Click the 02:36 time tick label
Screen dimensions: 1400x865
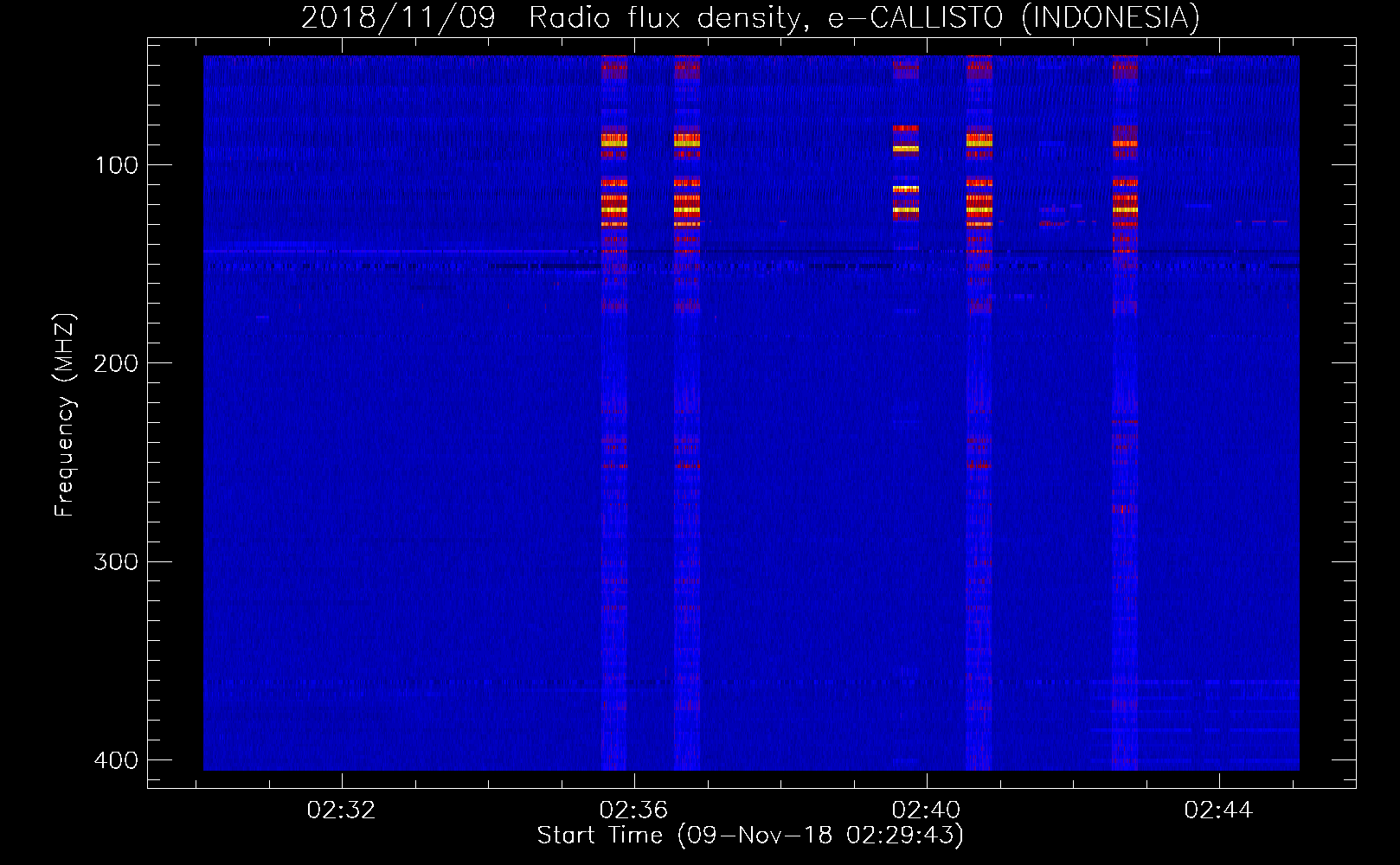633,811
